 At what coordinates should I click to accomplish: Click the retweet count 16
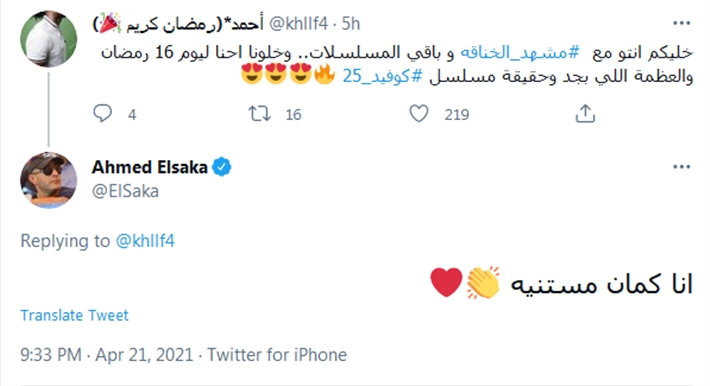point(293,115)
